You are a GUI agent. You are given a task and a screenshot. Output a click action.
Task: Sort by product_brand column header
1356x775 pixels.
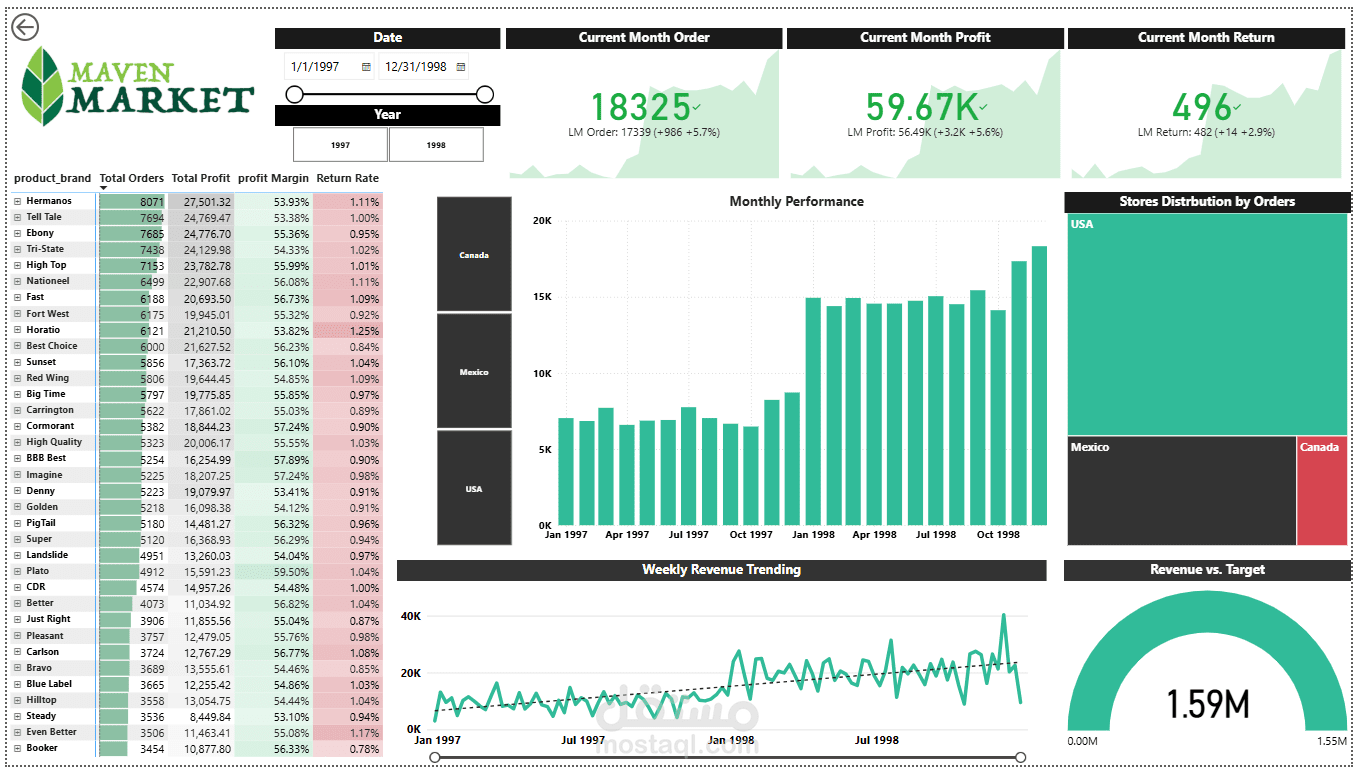52,178
